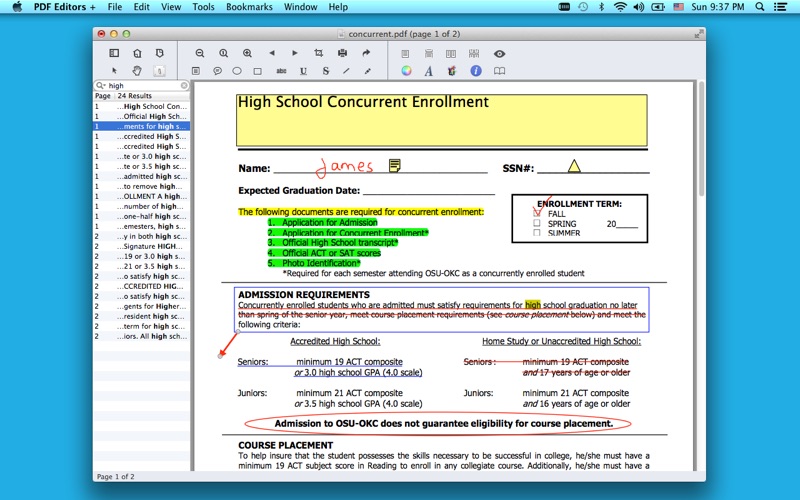Open the View menu
This screenshot has width=800, height=500.
tap(171, 7)
